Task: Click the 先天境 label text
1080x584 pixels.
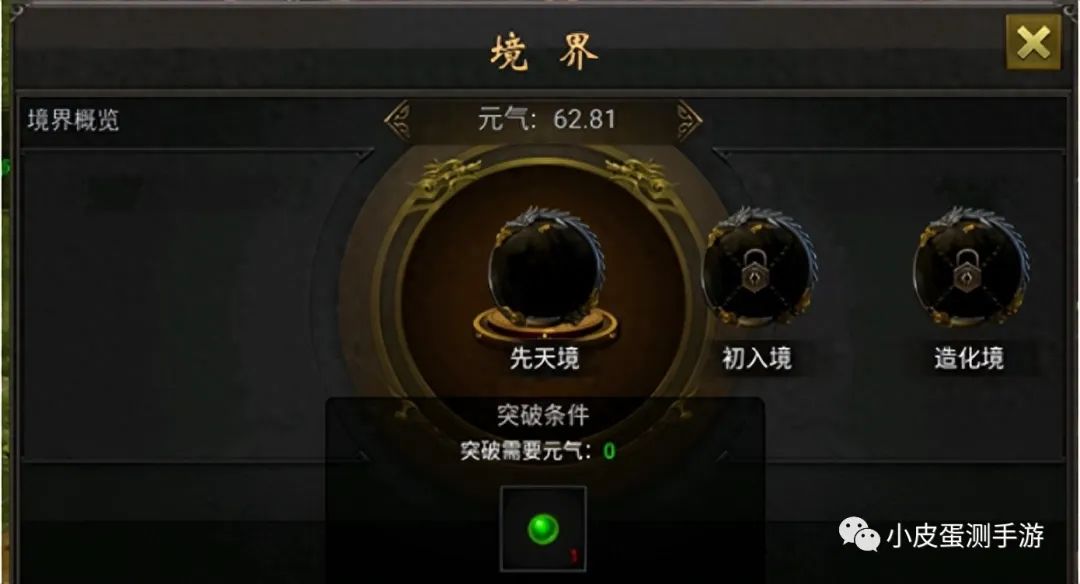Action: pos(545,358)
